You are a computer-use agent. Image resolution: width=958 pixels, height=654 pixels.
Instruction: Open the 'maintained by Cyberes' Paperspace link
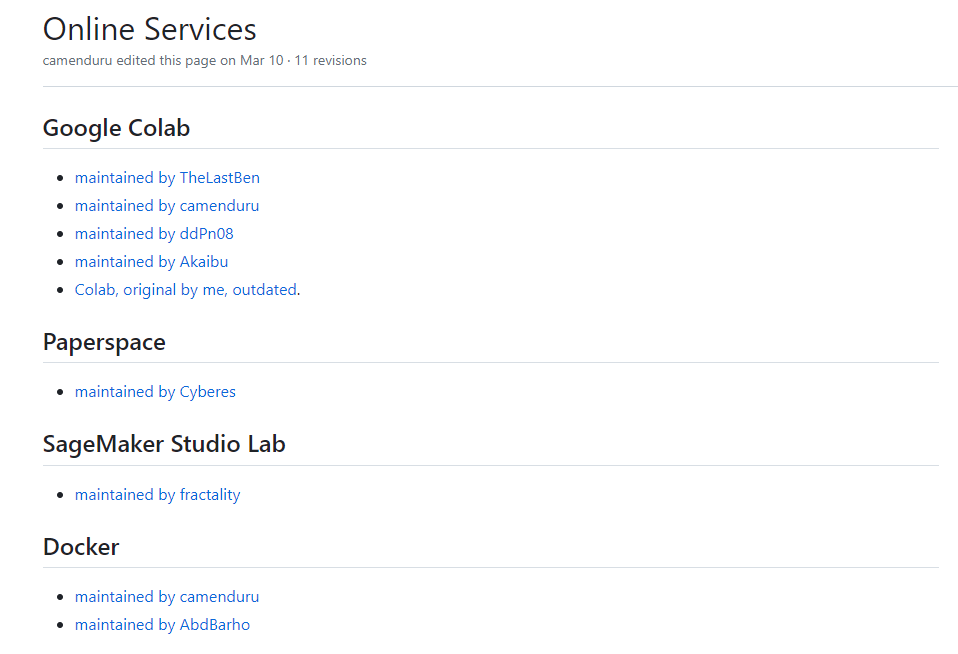(155, 392)
